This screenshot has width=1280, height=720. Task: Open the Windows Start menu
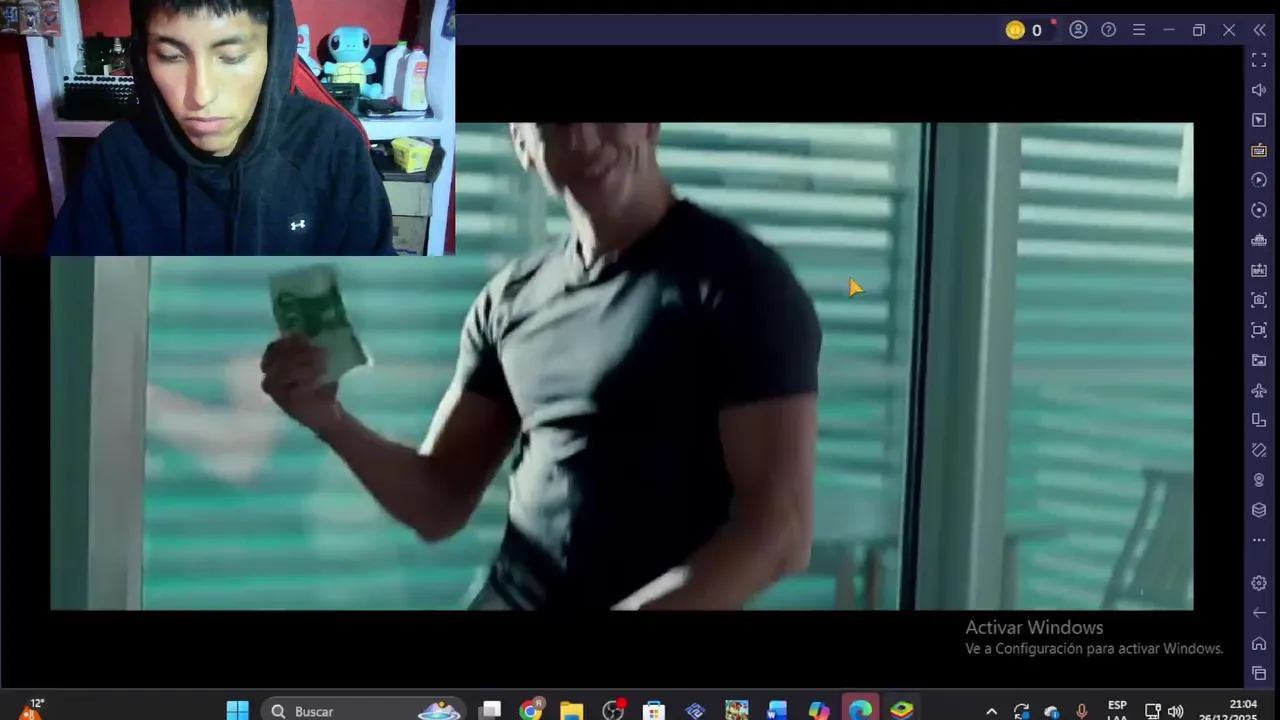[237, 711]
